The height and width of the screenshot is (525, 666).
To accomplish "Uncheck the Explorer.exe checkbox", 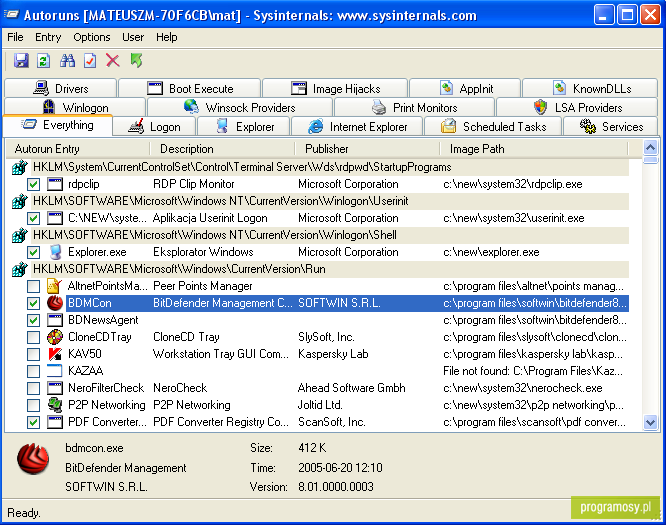I will [33, 252].
